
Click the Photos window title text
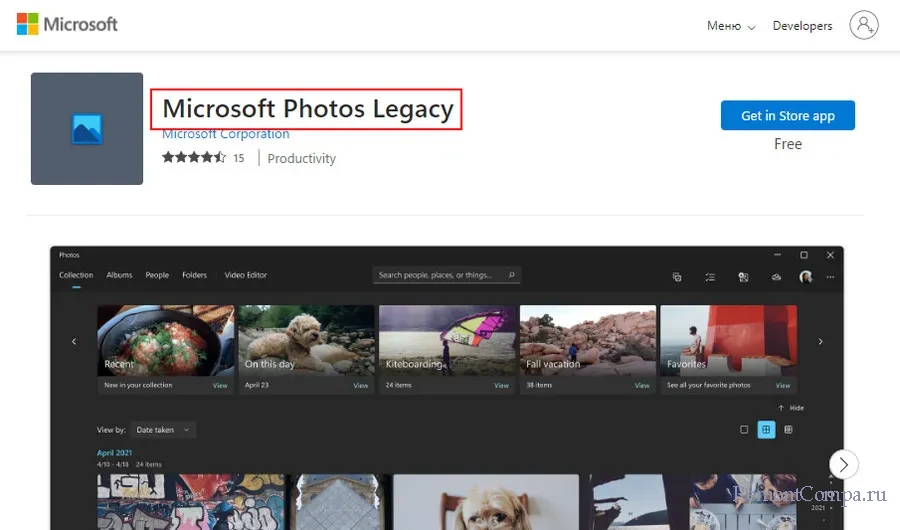point(69,255)
